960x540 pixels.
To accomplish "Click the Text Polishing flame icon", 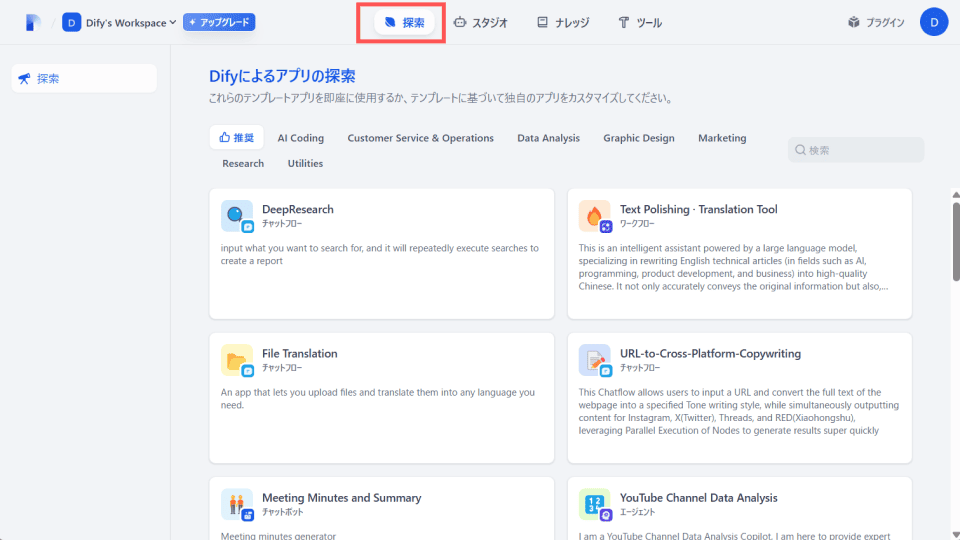I will pos(594,216).
